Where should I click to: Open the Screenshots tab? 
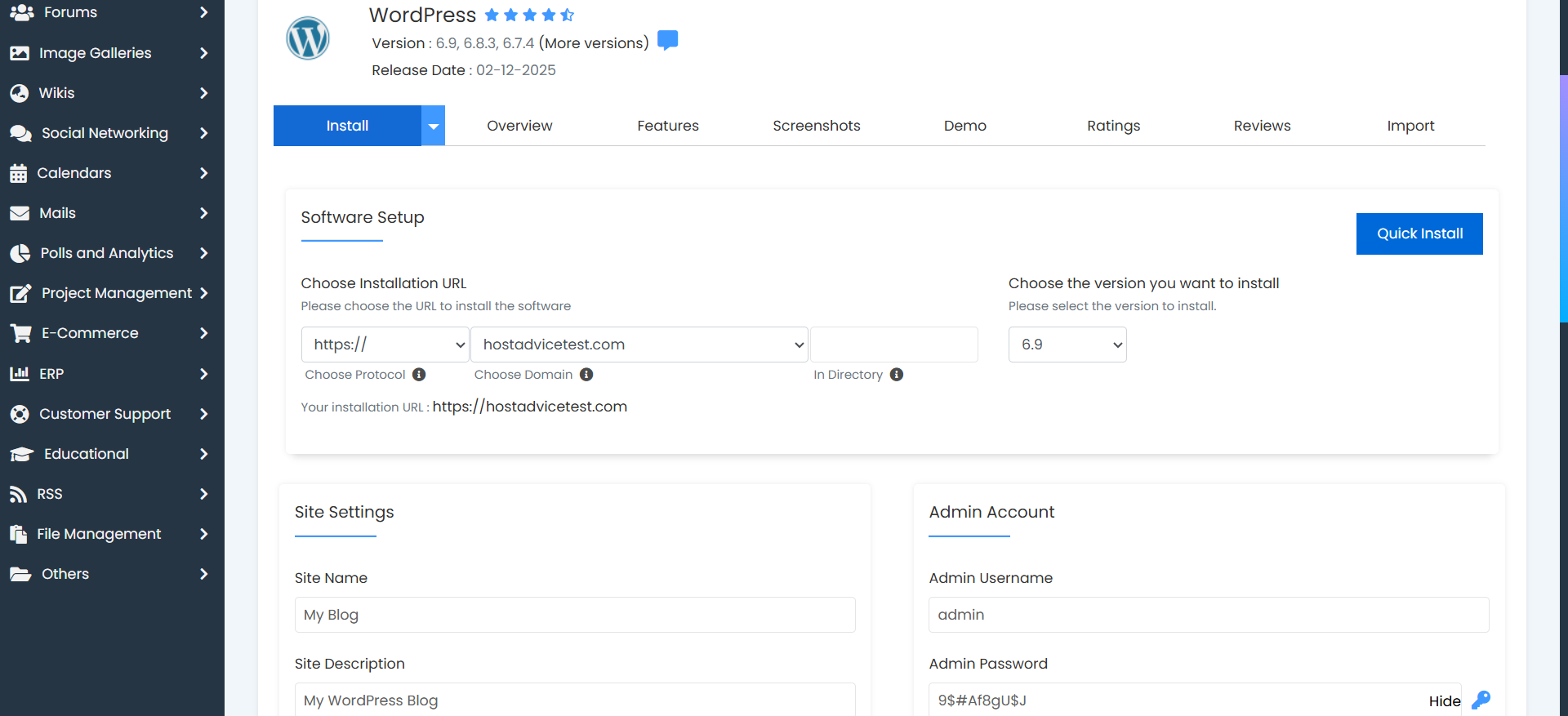[817, 126]
